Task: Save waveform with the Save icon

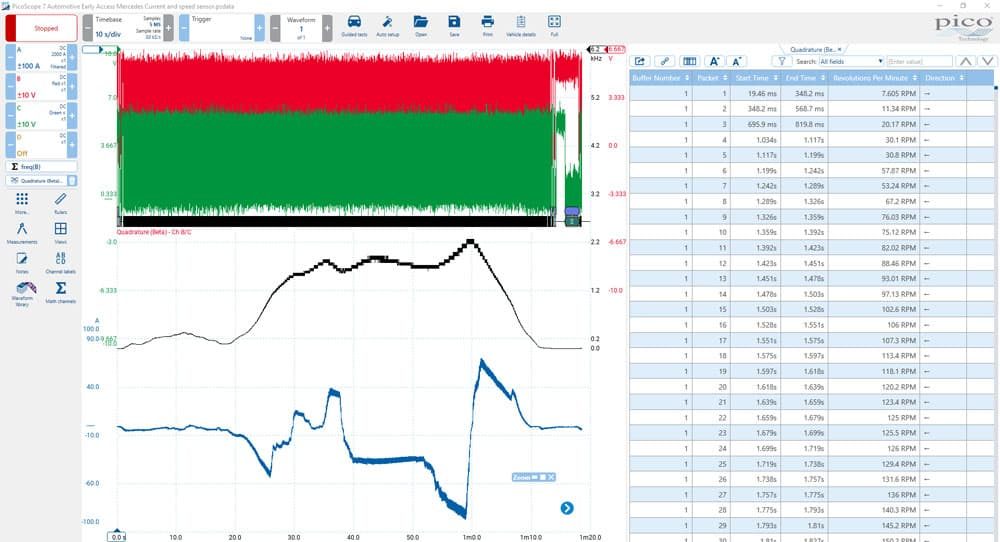Action: point(453,26)
